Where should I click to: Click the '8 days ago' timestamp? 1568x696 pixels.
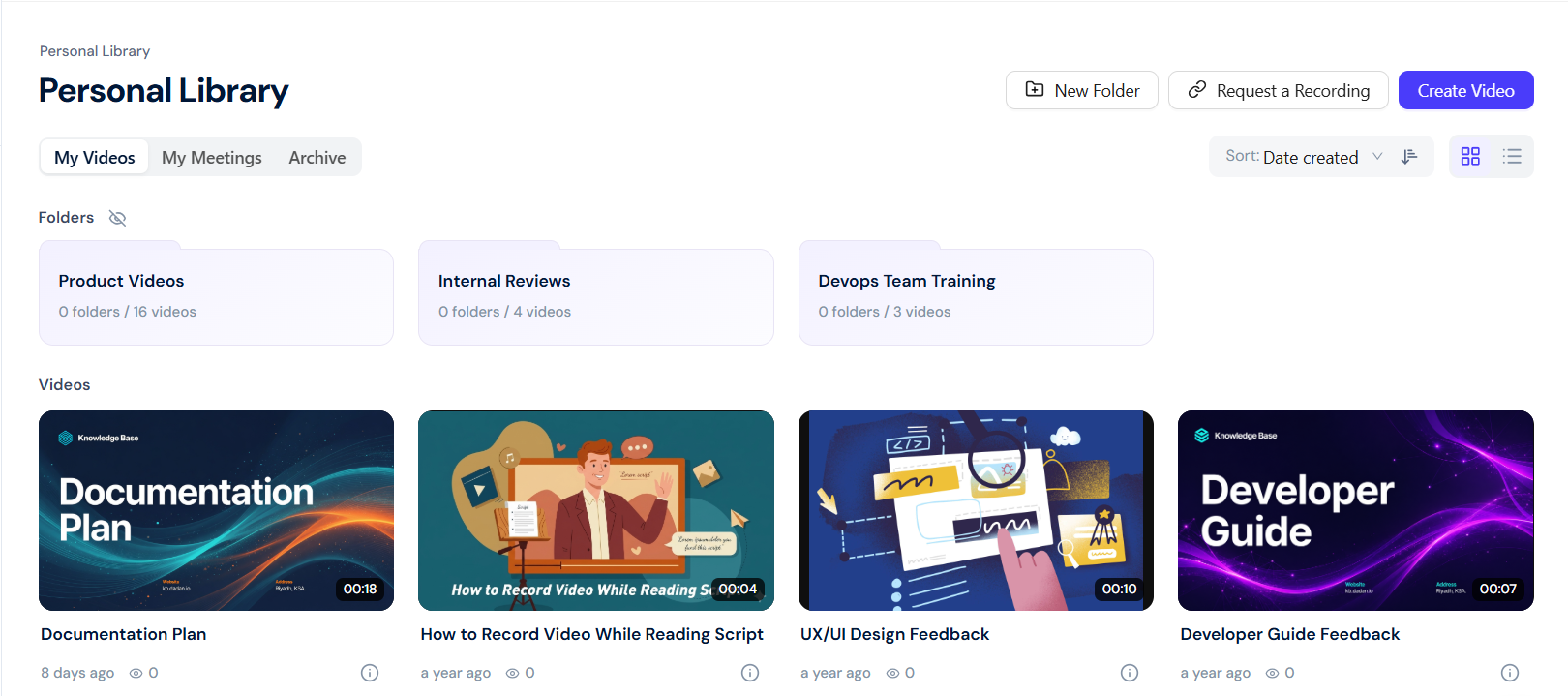77,673
